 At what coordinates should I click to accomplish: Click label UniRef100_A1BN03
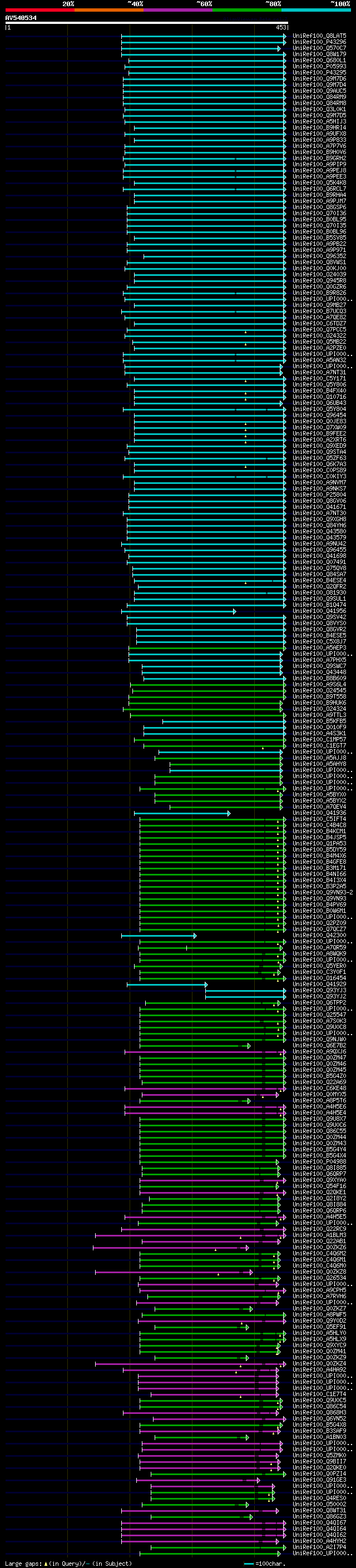pyautogui.click(x=319, y=1437)
